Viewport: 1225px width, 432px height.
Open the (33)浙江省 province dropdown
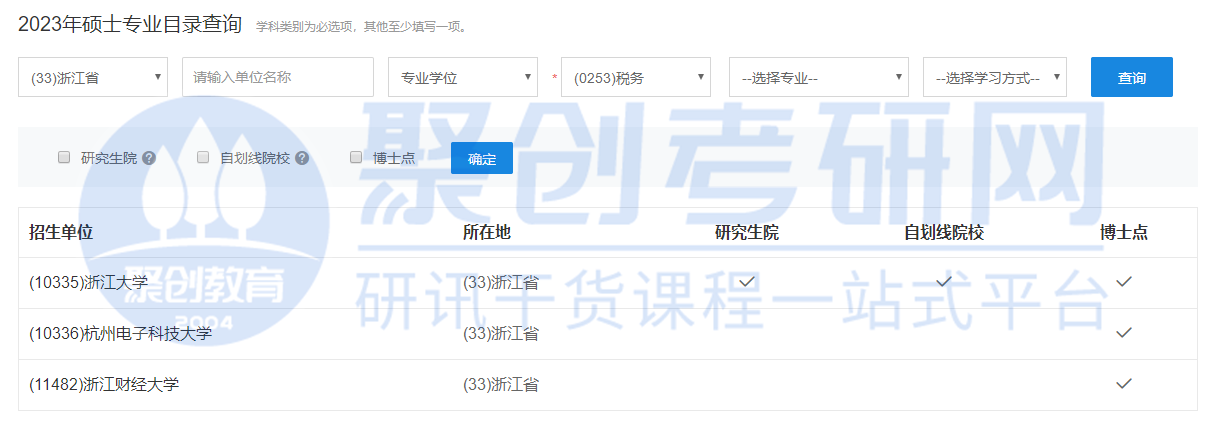tap(93, 77)
